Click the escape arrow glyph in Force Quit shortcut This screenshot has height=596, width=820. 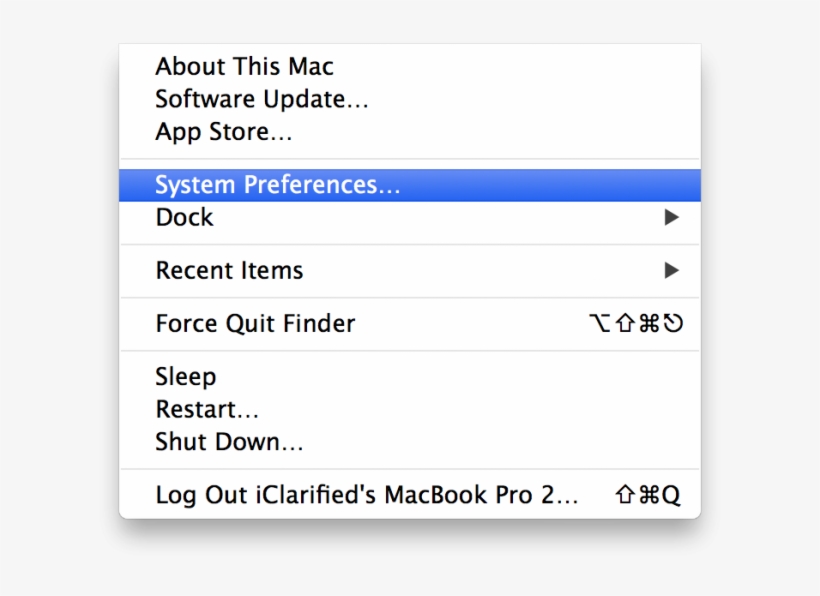[674, 323]
